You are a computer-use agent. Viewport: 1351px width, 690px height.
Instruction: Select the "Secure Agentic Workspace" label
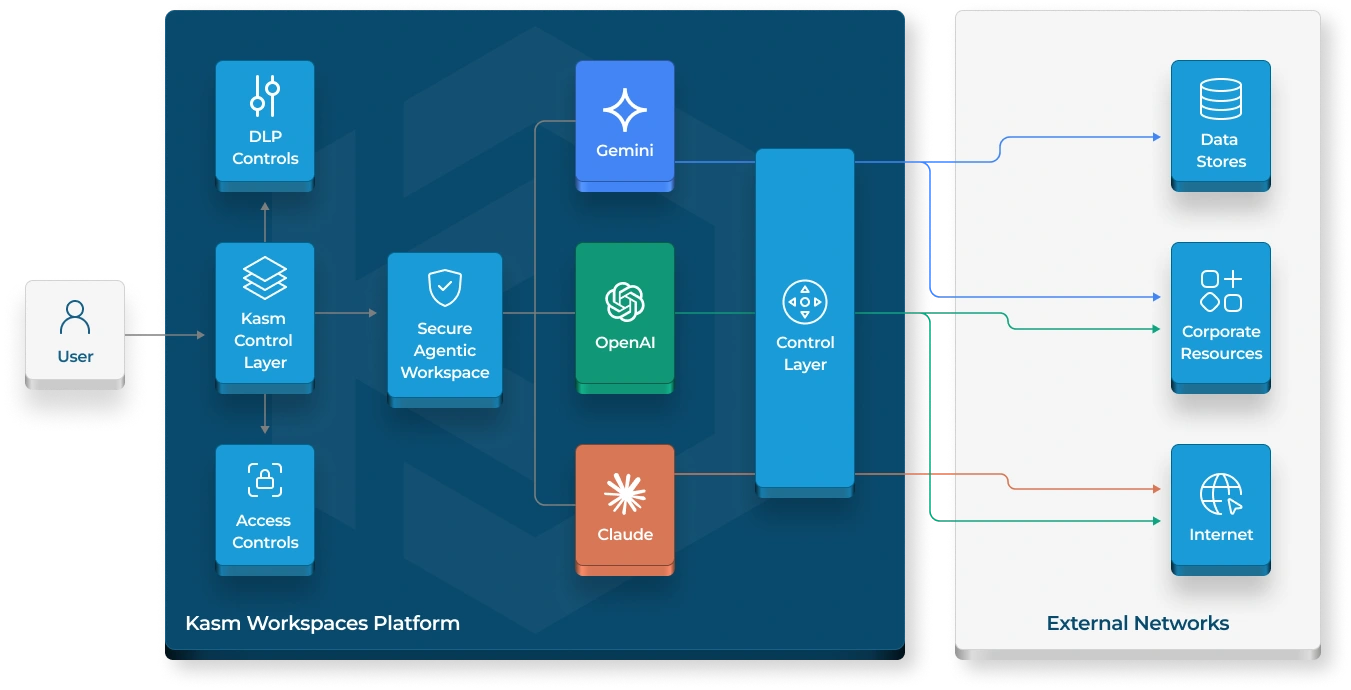(x=445, y=350)
